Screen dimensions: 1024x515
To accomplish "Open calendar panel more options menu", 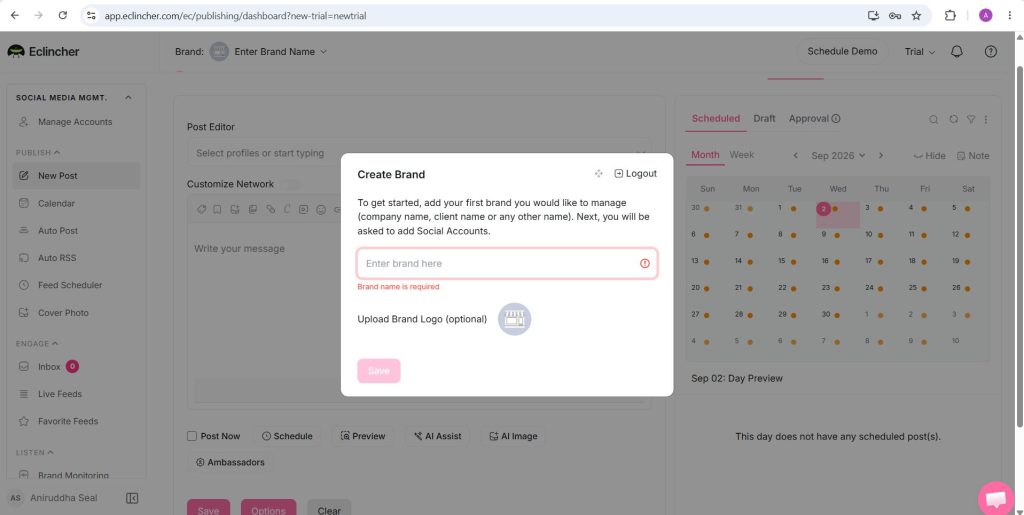I will click(986, 119).
